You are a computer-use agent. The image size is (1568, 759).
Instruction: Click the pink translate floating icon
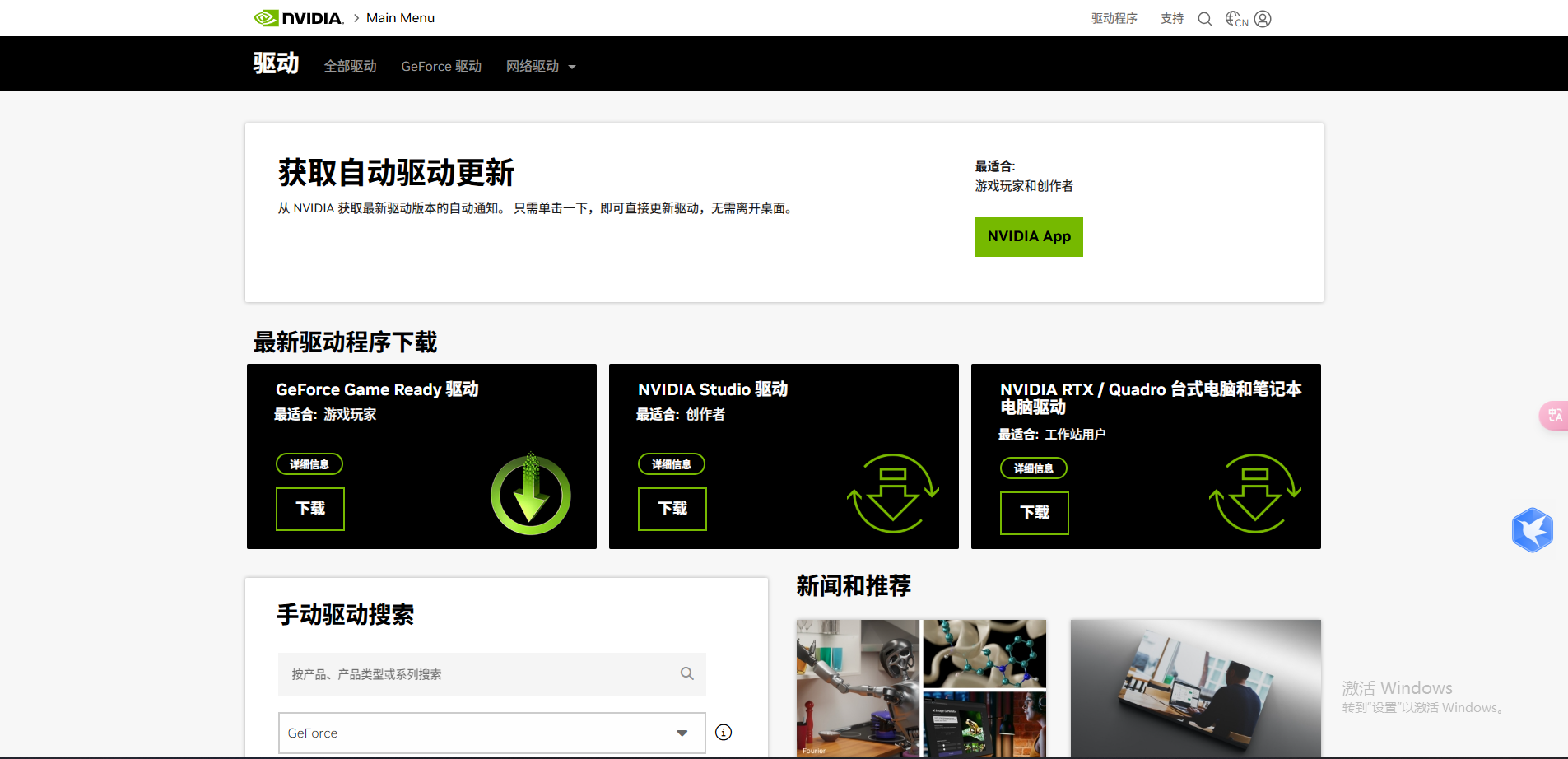pos(1554,415)
